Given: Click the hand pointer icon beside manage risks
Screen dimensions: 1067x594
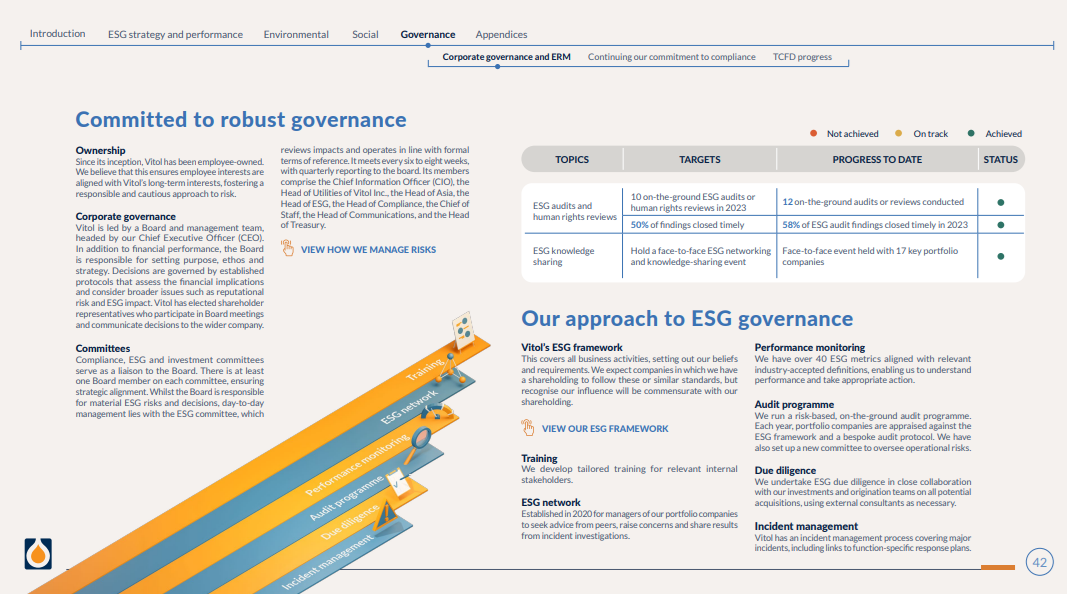Looking at the screenshot, I should (288, 248).
